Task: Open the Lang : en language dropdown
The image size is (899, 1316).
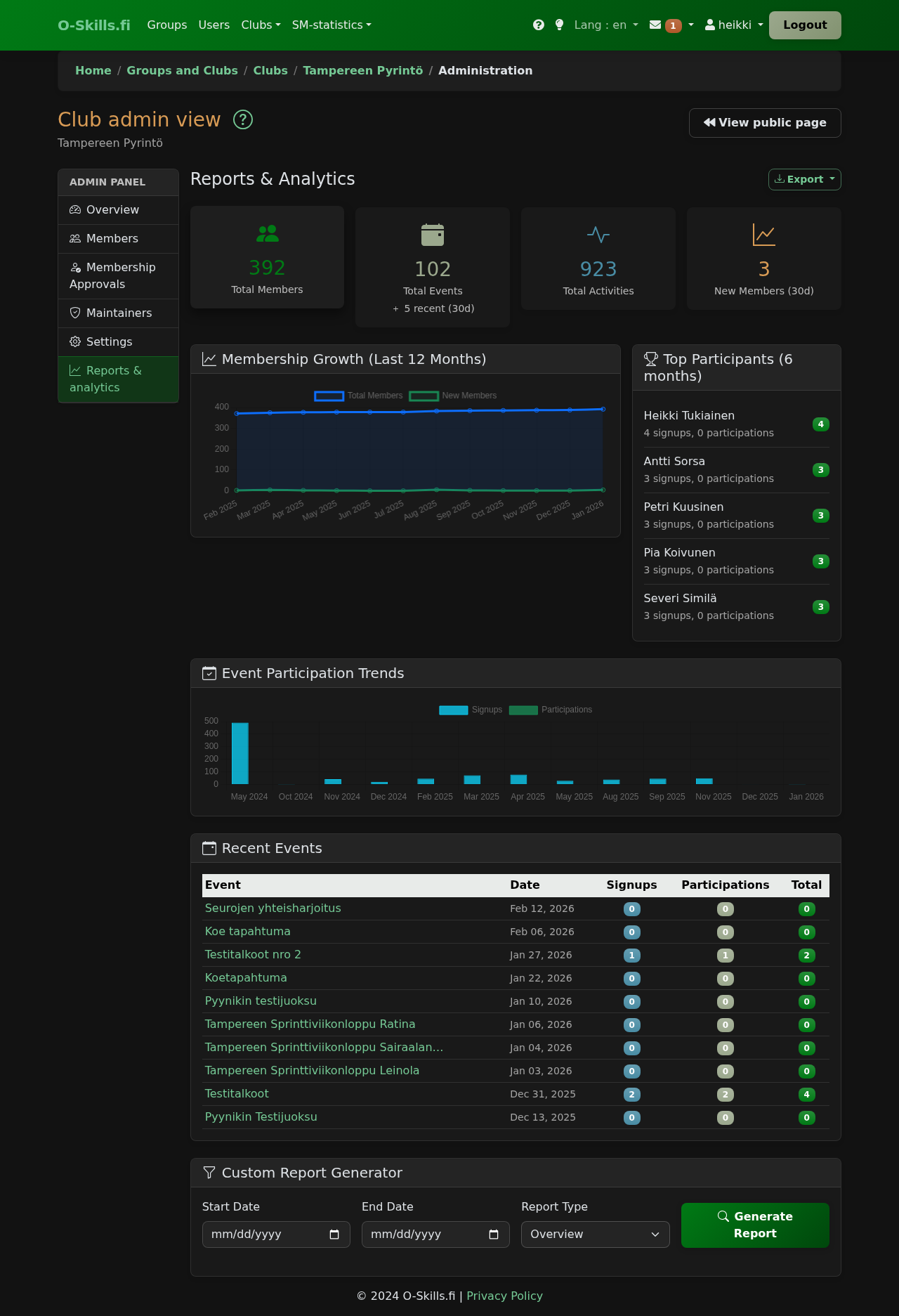Action: coord(605,25)
